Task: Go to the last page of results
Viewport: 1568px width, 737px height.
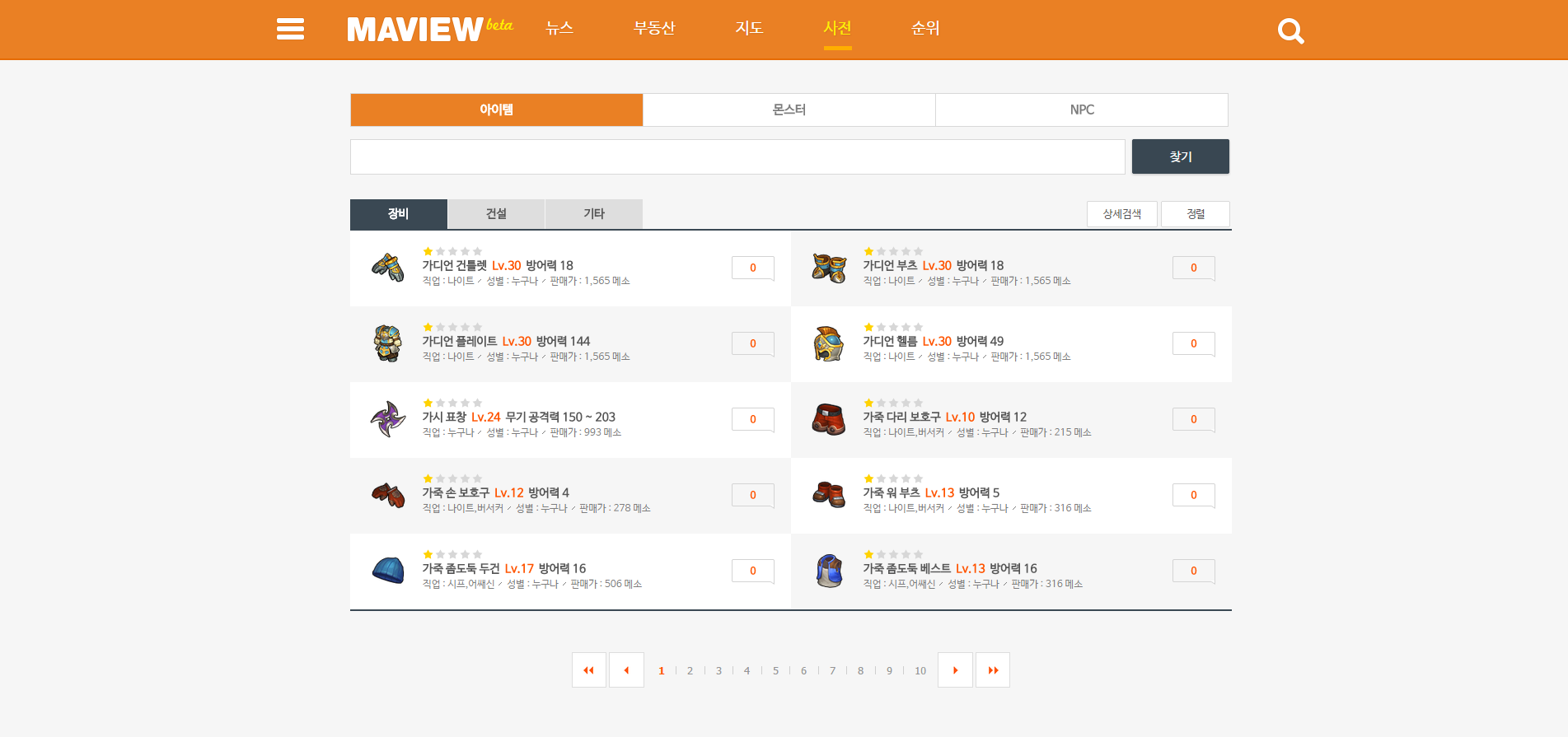Action: coord(992,670)
